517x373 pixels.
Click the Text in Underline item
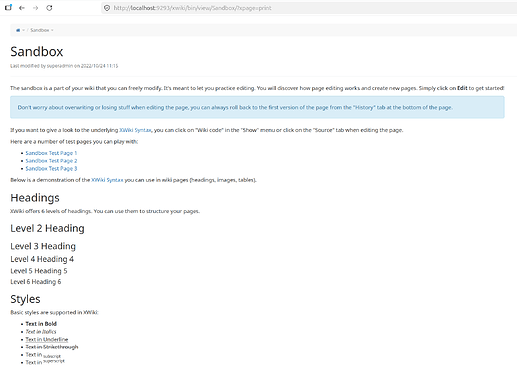tap(47, 339)
